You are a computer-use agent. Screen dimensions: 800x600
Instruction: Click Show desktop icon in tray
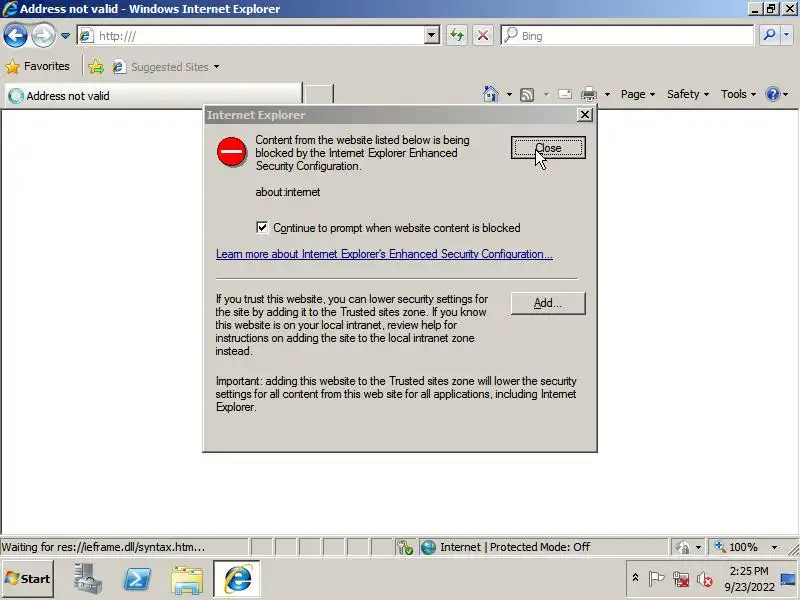point(789,579)
